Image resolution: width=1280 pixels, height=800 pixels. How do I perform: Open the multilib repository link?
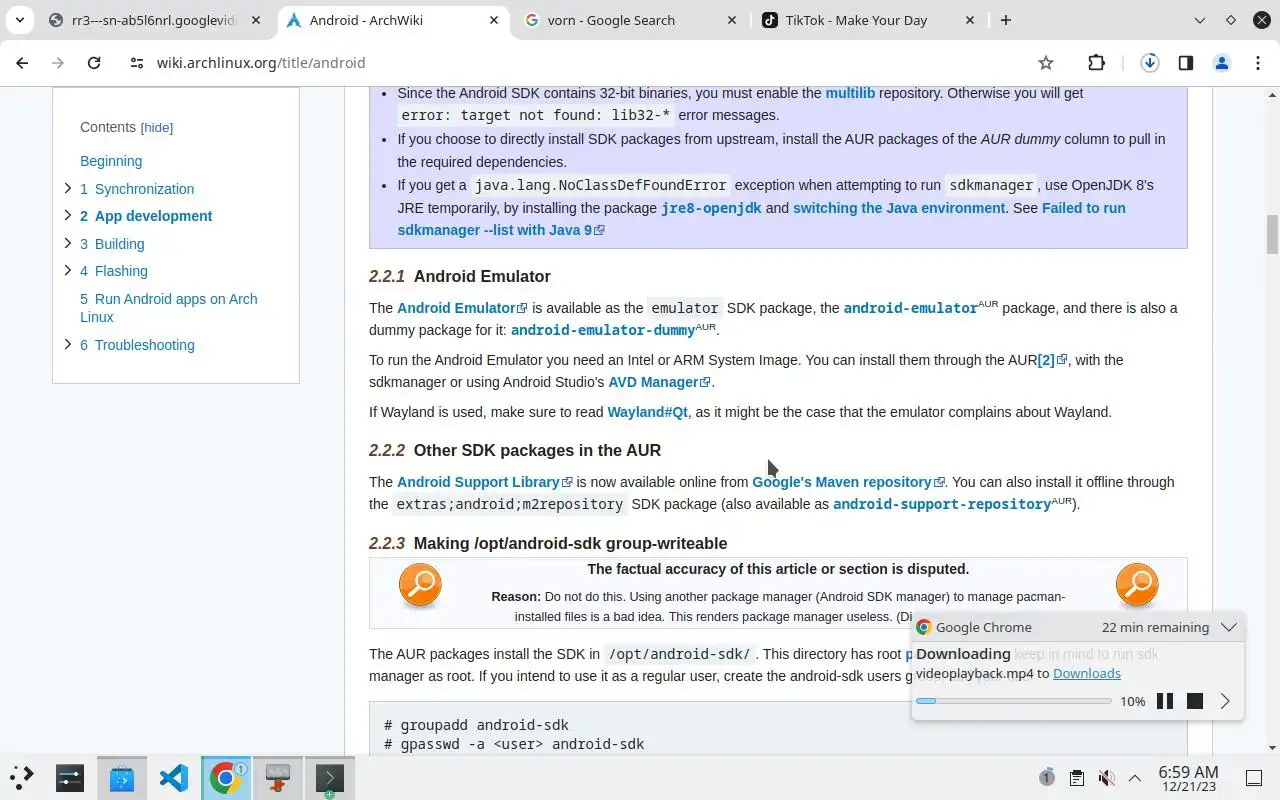point(850,93)
